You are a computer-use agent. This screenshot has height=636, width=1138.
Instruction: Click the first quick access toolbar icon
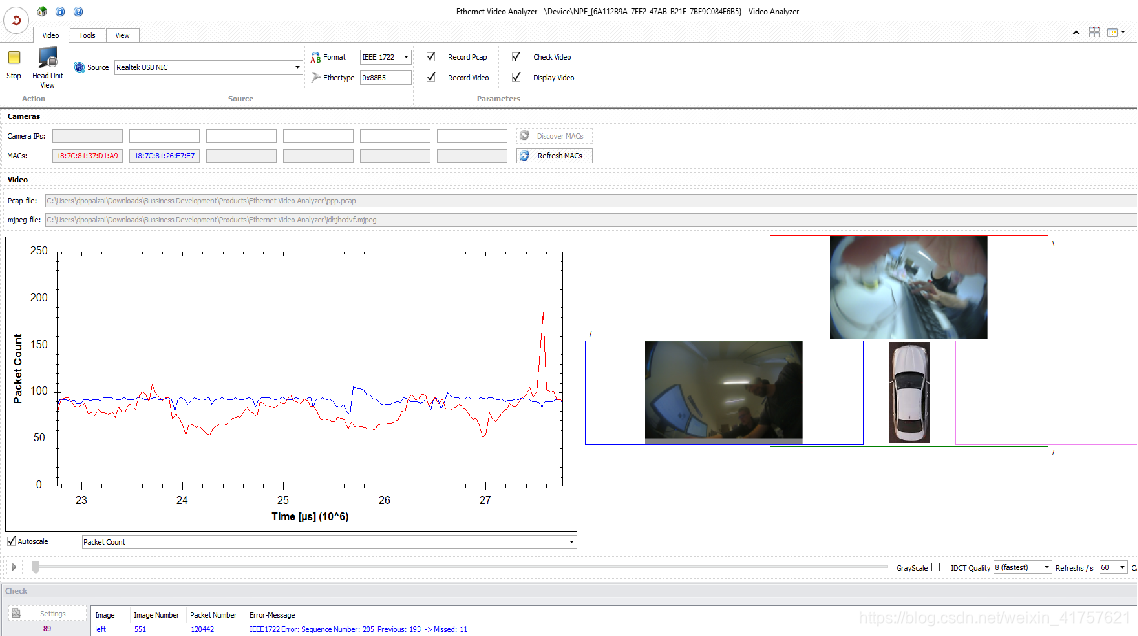(x=42, y=12)
